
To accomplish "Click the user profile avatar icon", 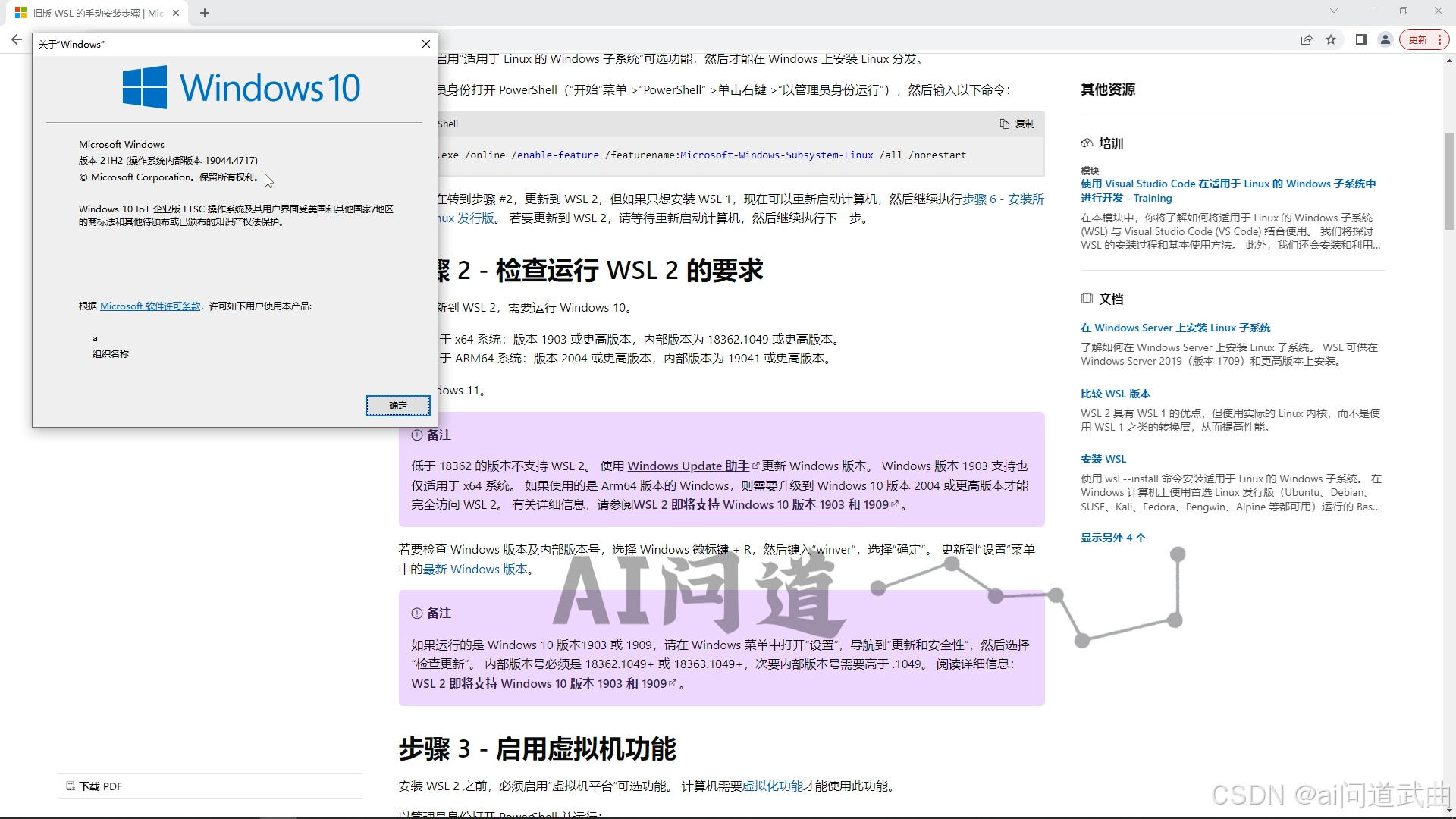I will (x=1385, y=39).
